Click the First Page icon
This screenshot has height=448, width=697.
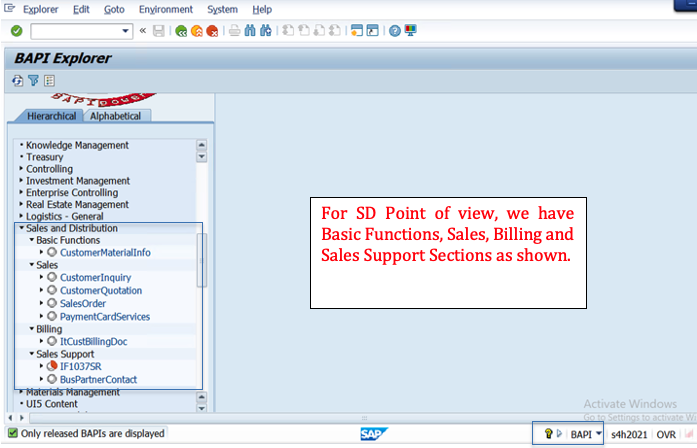(x=288, y=31)
